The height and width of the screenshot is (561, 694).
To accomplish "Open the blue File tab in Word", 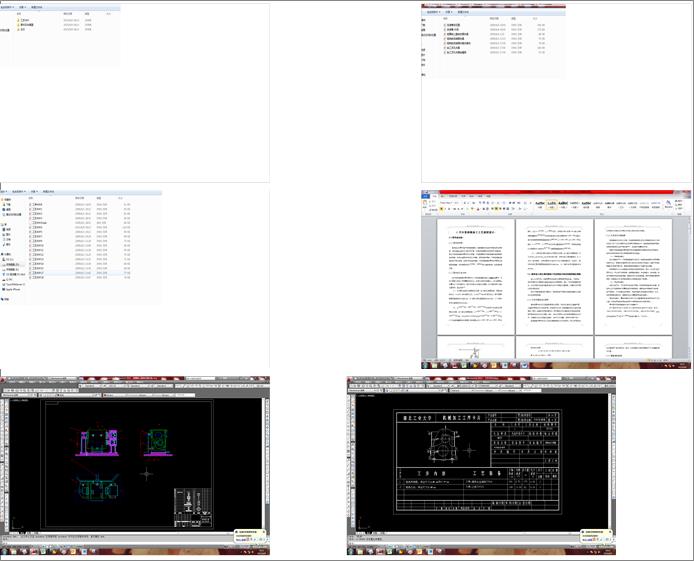I will click(x=425, y=196).
